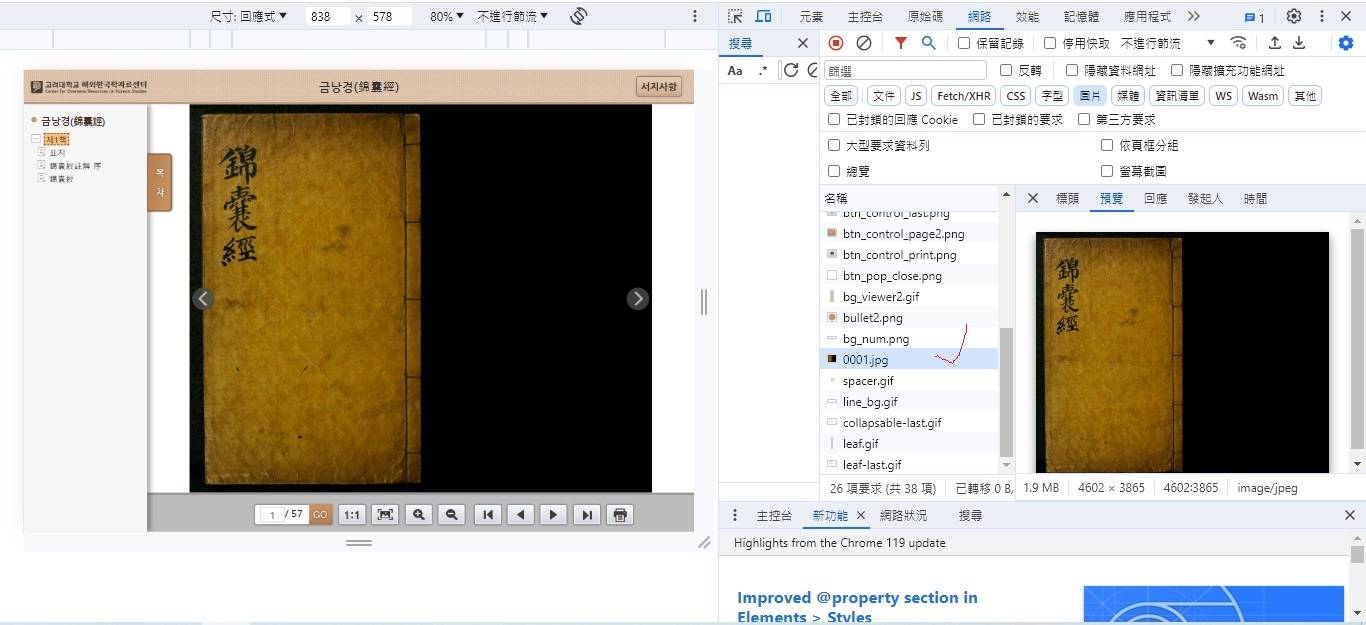Enable the 保留記錄 checkbox
1366x625 pixels.
(964, 43)
